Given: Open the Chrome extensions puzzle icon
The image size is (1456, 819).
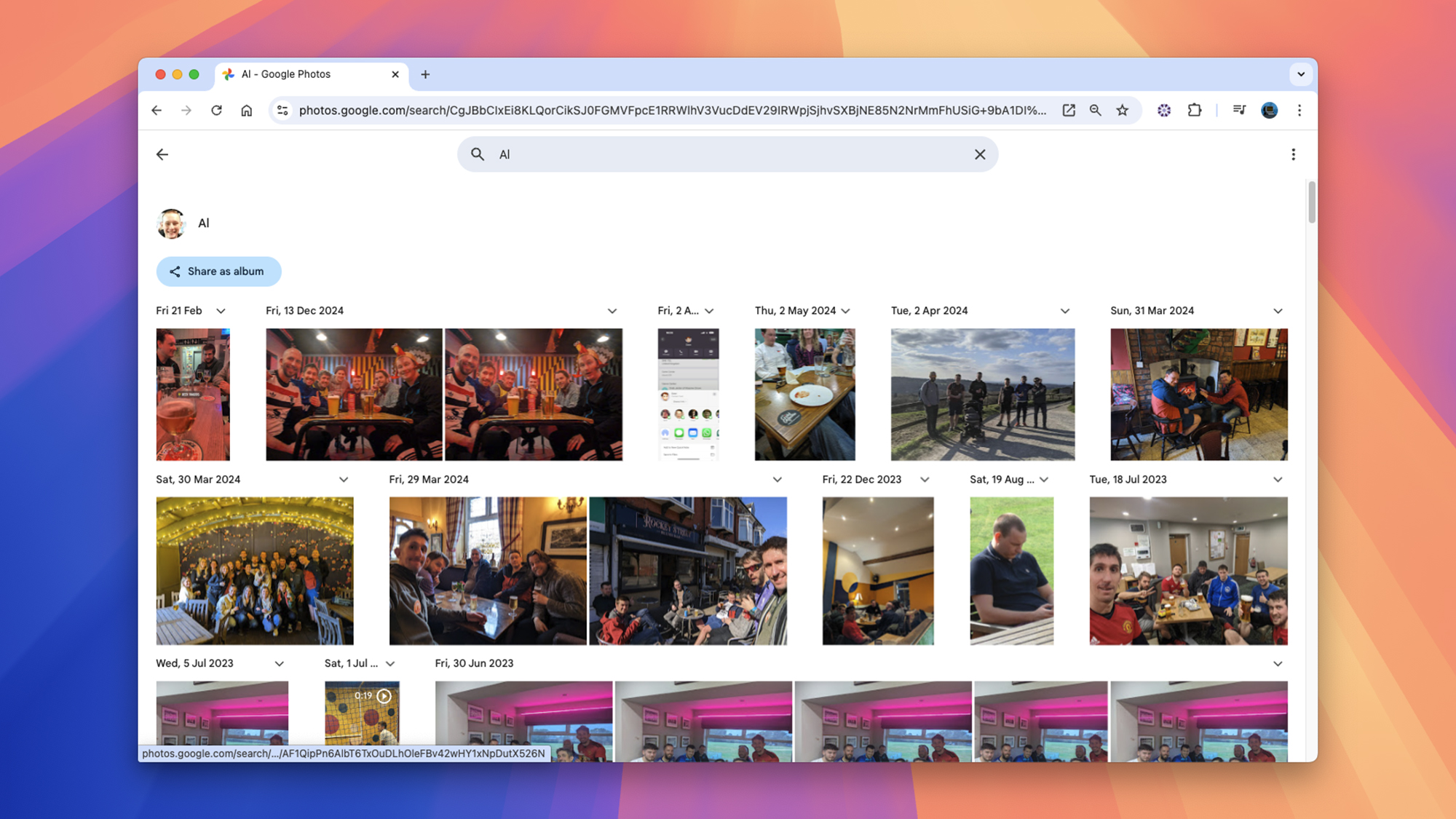Looking at the screenshot, I should tap(1195, 111).
